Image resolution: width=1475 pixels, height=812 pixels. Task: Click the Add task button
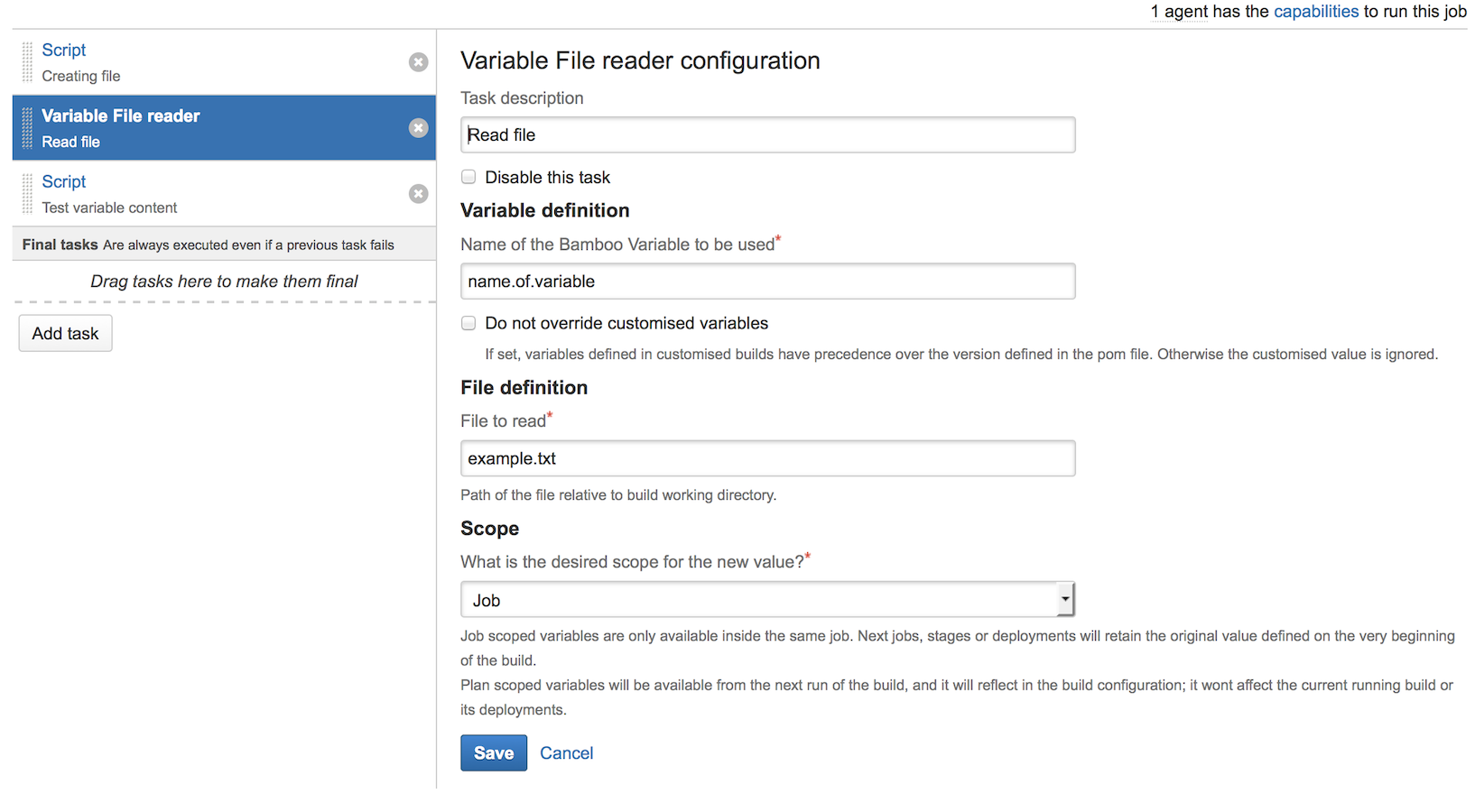(65, 333)
